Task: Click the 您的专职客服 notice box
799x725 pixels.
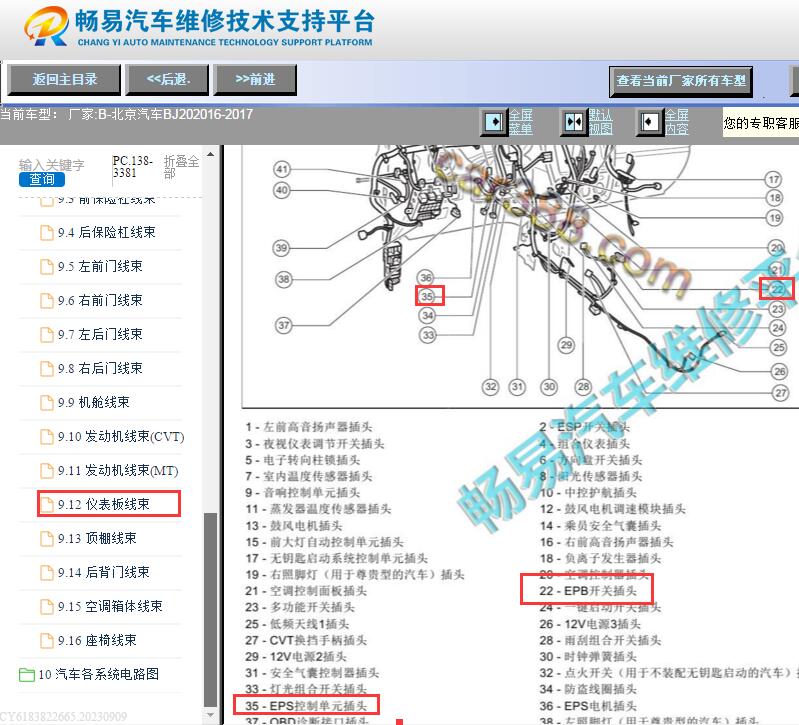Action: click(761, 123)
